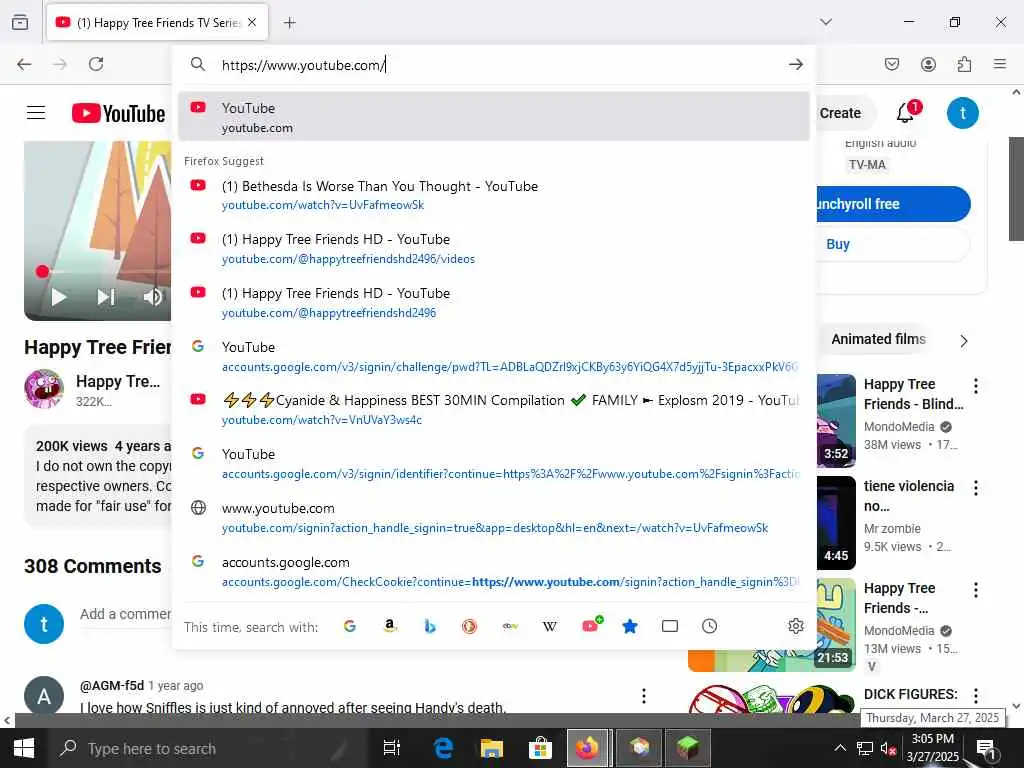Open options for Happy Tree Friends - Blind video
Image resolution: width=1024 pixels, height=768 pixels.
[x=976, y=386]
